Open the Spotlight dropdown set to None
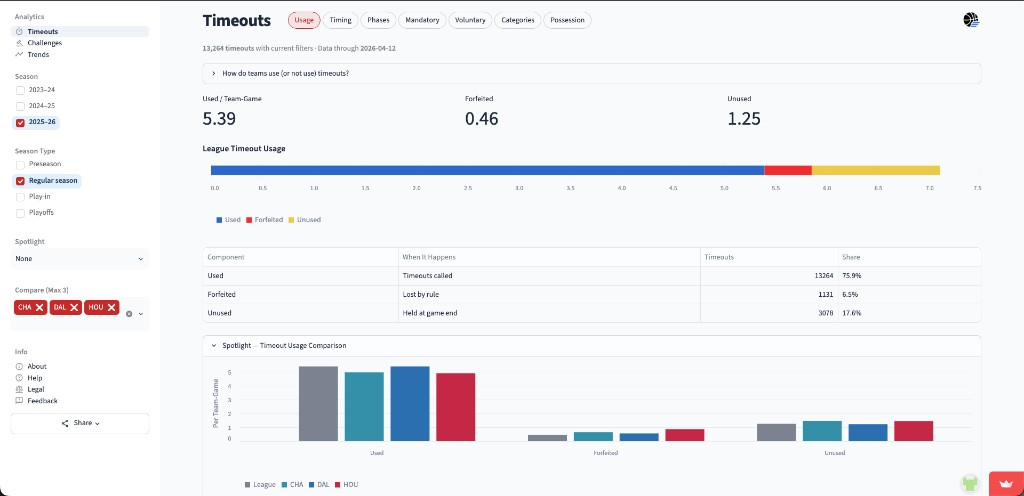Screen dimensions: 1024x496 (80, 258)
